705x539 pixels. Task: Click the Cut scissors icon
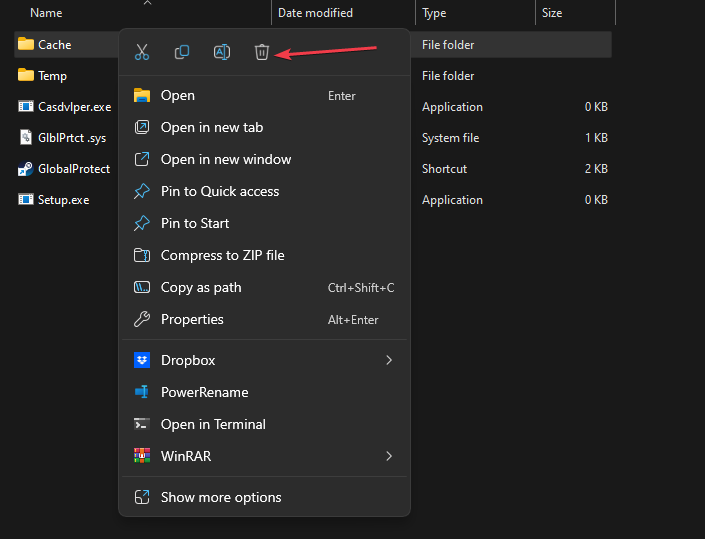coord(142,52)
